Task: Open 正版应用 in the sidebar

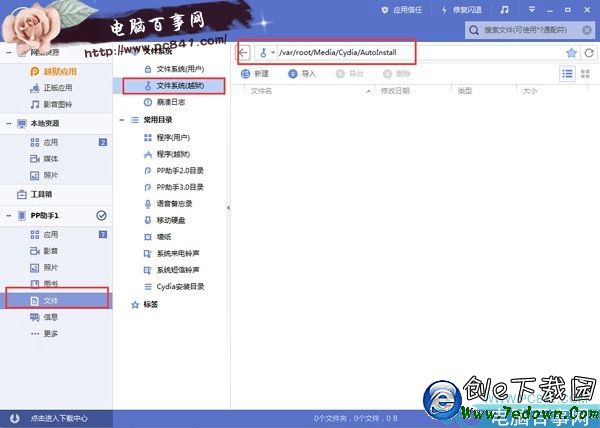Action: pos(51,88)
